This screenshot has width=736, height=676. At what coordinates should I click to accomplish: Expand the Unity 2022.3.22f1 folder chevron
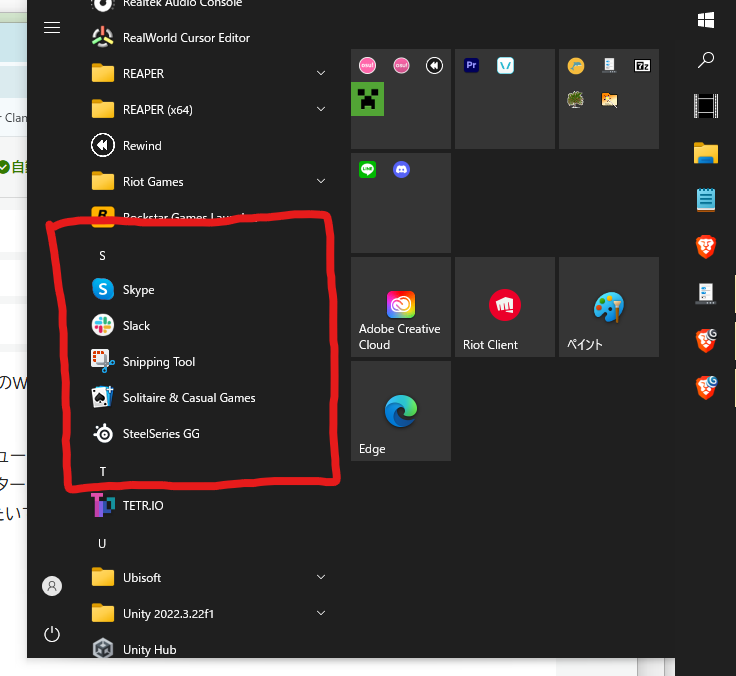click(x=321, y=613)
